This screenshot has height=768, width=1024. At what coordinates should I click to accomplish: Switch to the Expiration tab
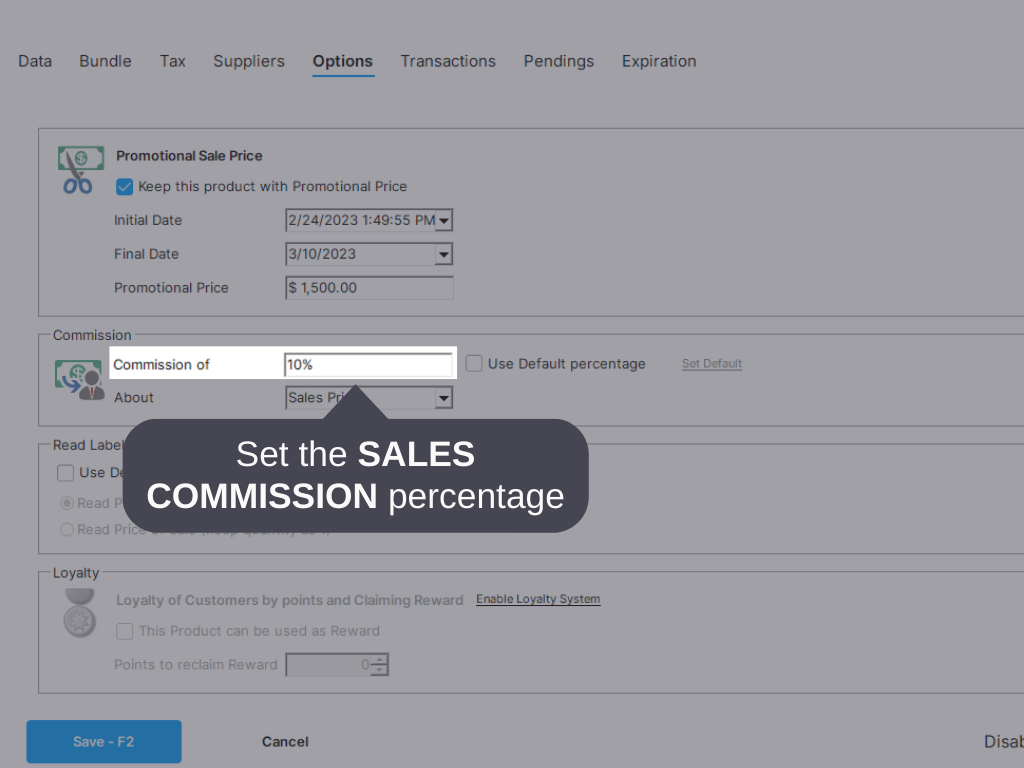(x=659, y=61)
